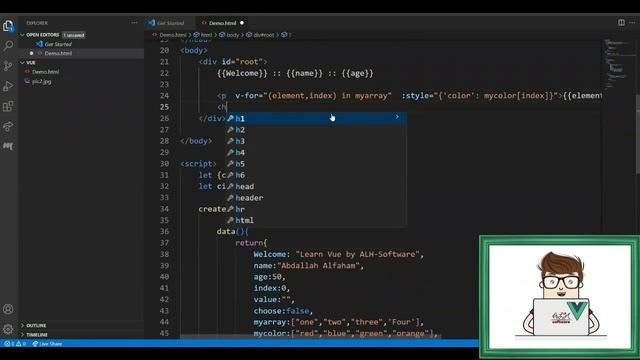
Task: Click the myarray definition line
Action: pos(338,322)
